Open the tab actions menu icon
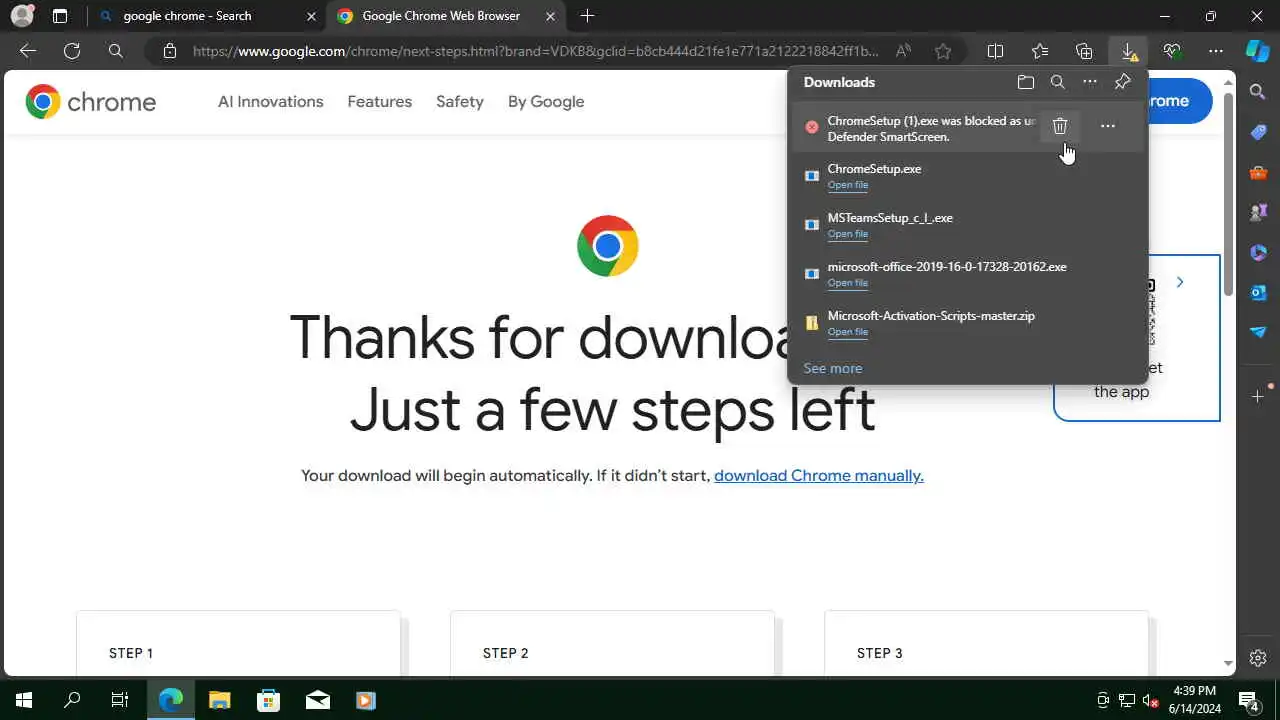This screenshot has height=720, width=1280. click(60, 16)
